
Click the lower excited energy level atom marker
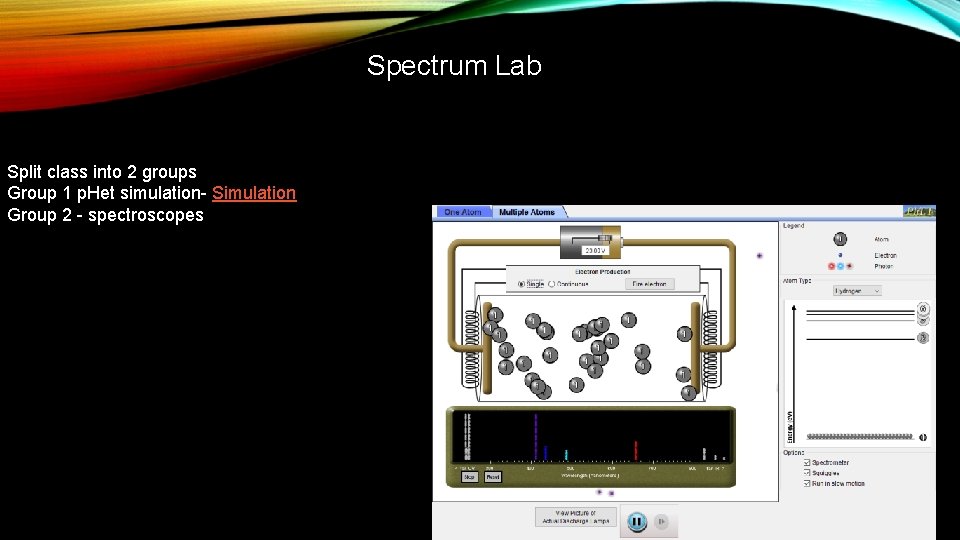[923, 338]
